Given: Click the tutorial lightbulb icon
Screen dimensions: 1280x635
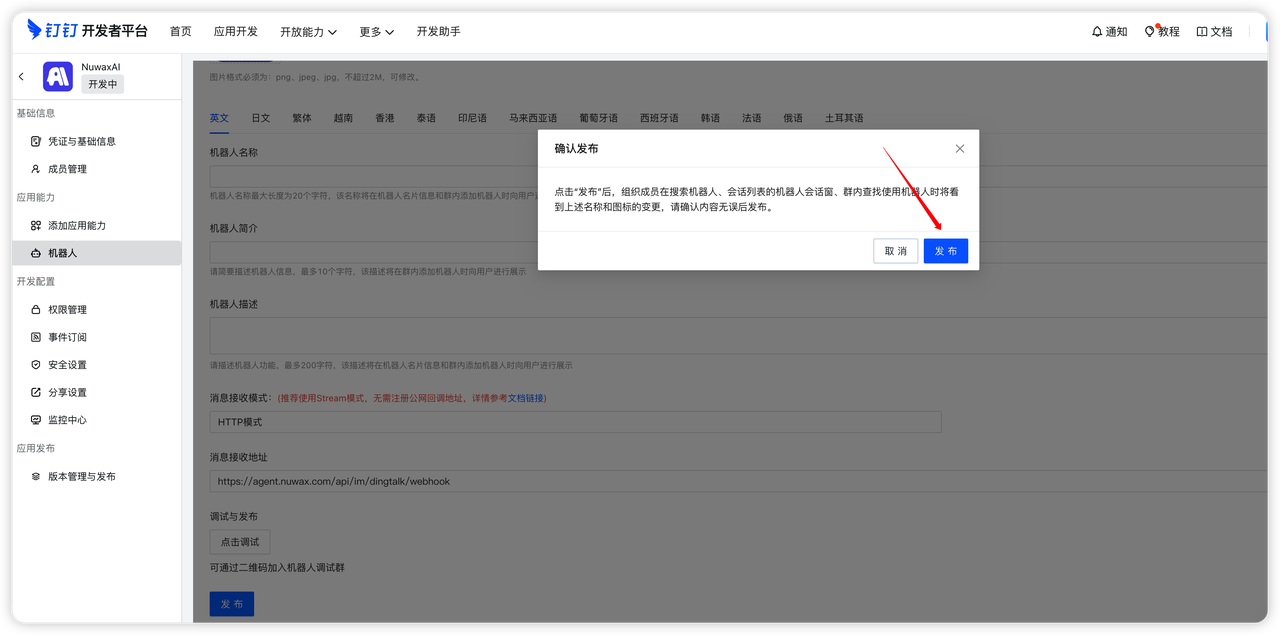Looking at the screenshot, I should point(1150,32).
